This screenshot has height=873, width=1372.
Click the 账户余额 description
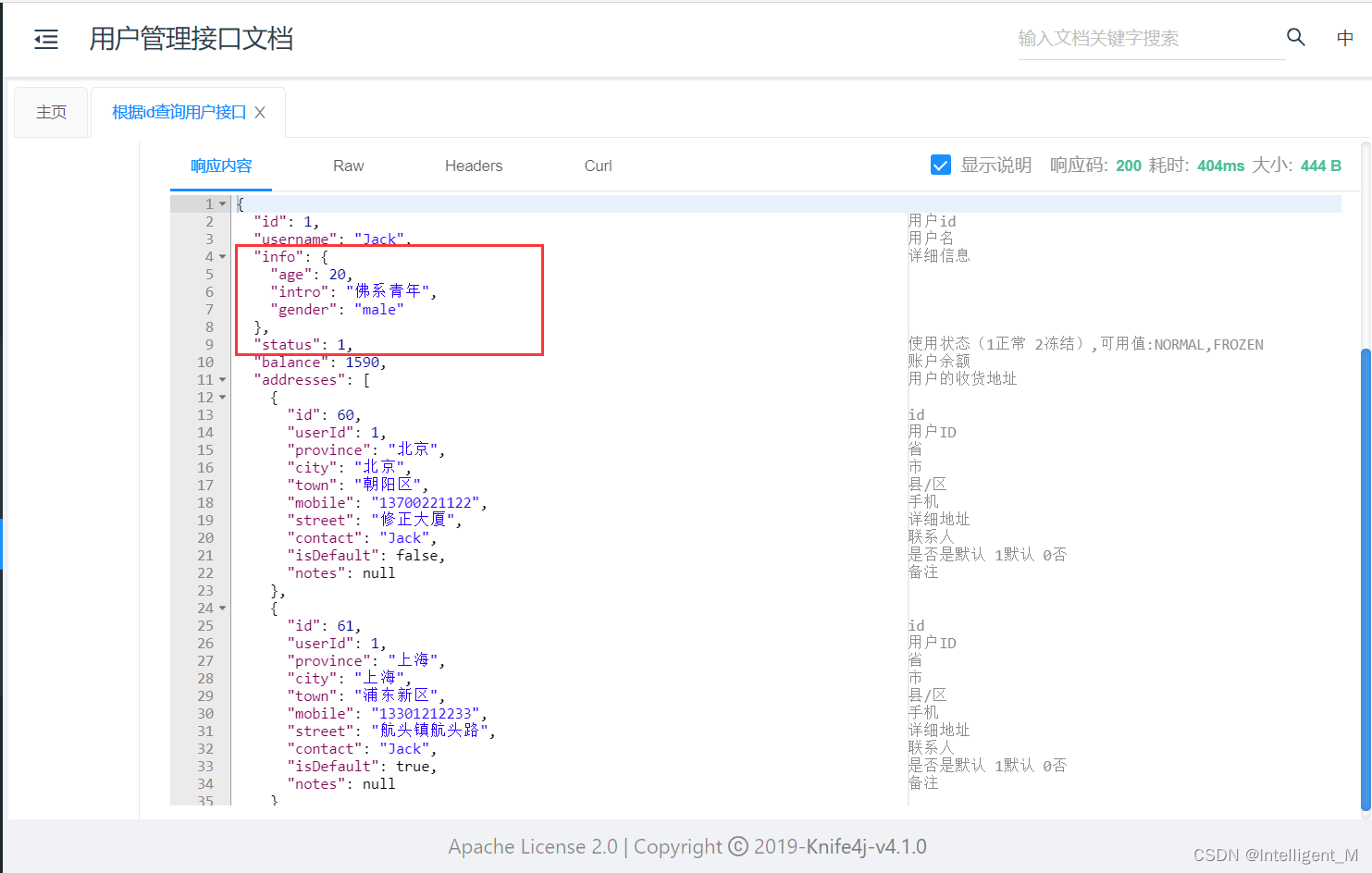pyautogui.click(x=939, y=362)
